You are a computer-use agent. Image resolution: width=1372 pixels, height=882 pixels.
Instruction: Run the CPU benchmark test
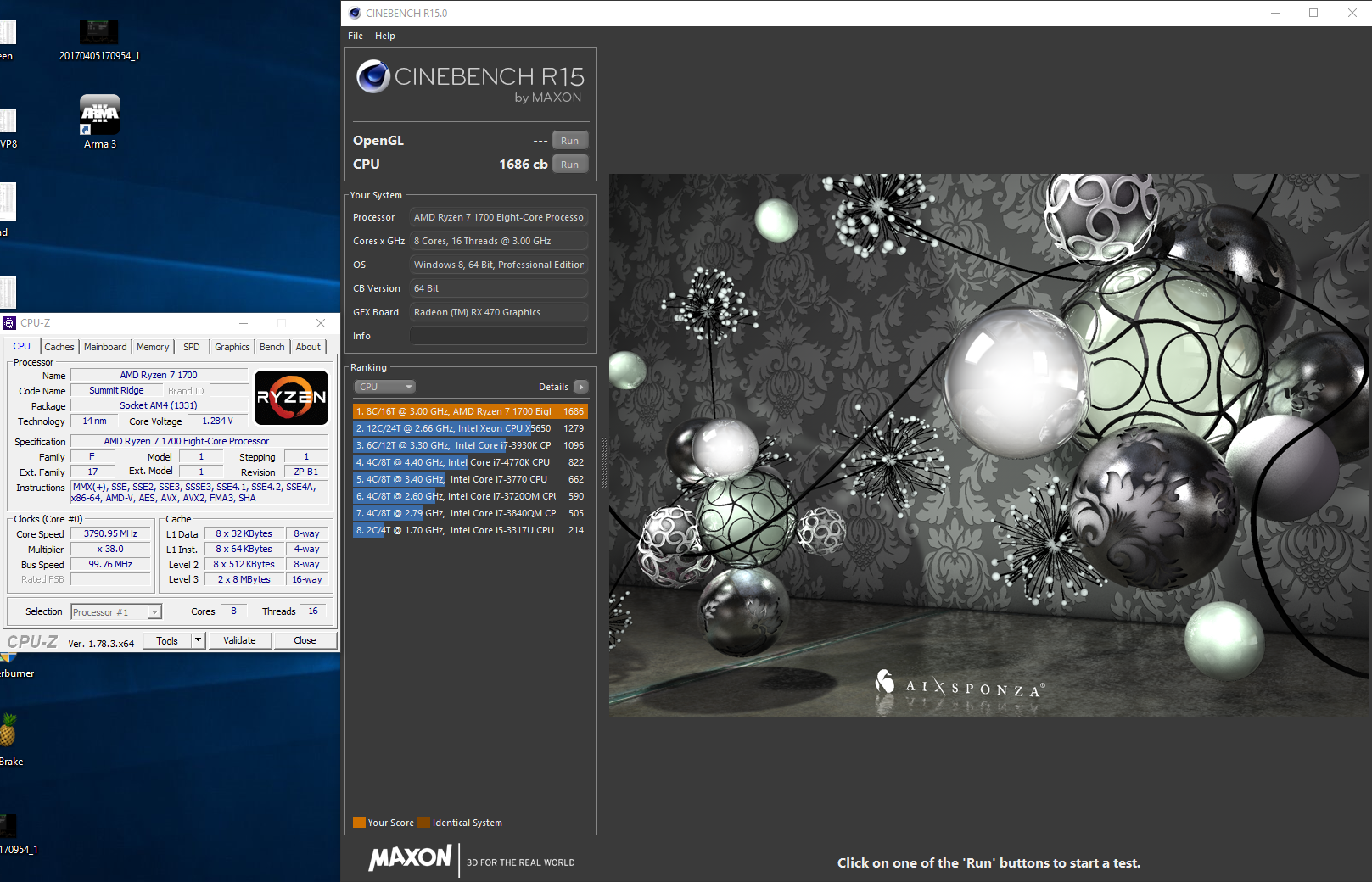pyautogui.click(x=570, y=165)
